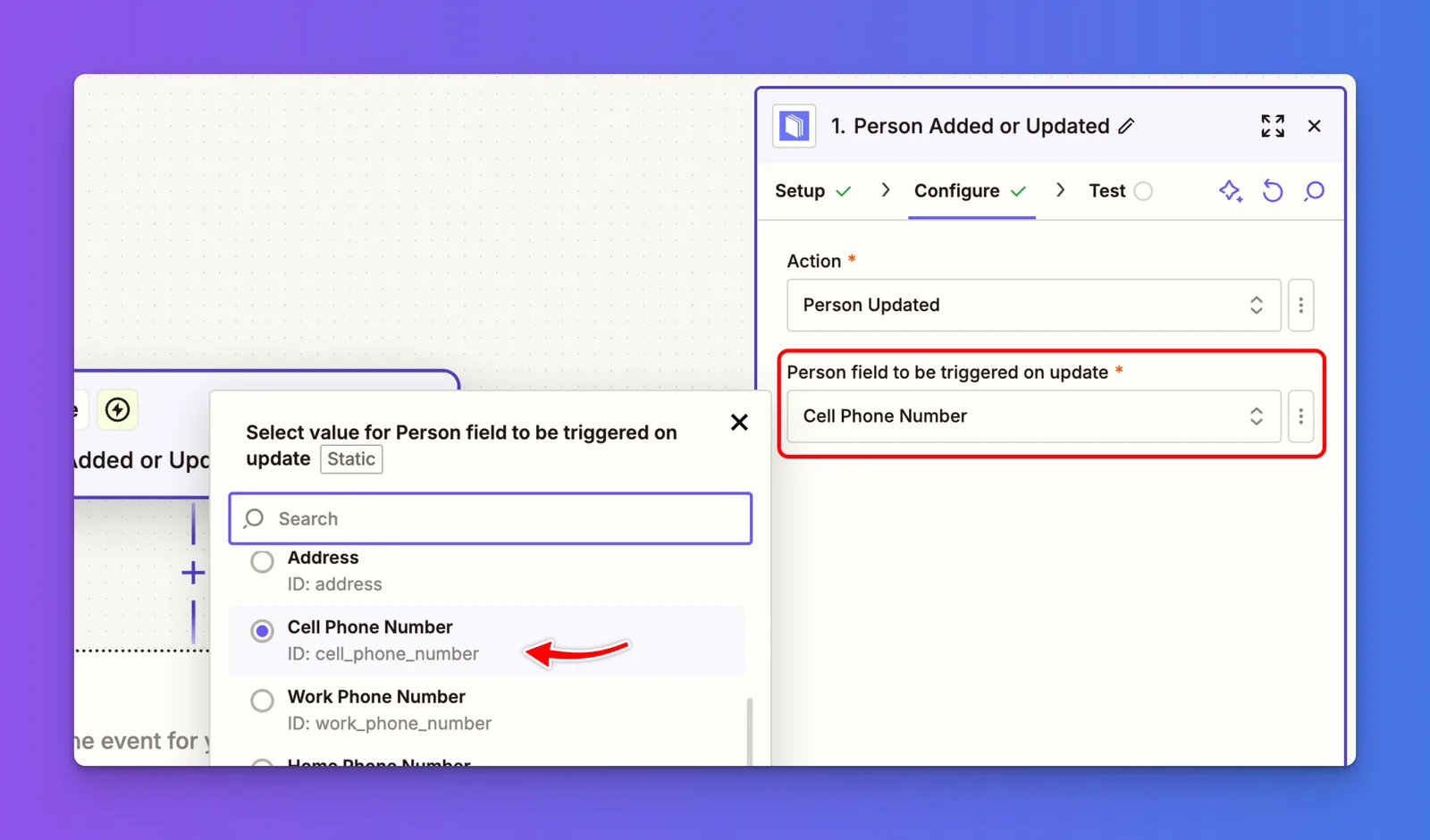
Task: Click the 'ID: address' text
Action: tap(335, 584)
